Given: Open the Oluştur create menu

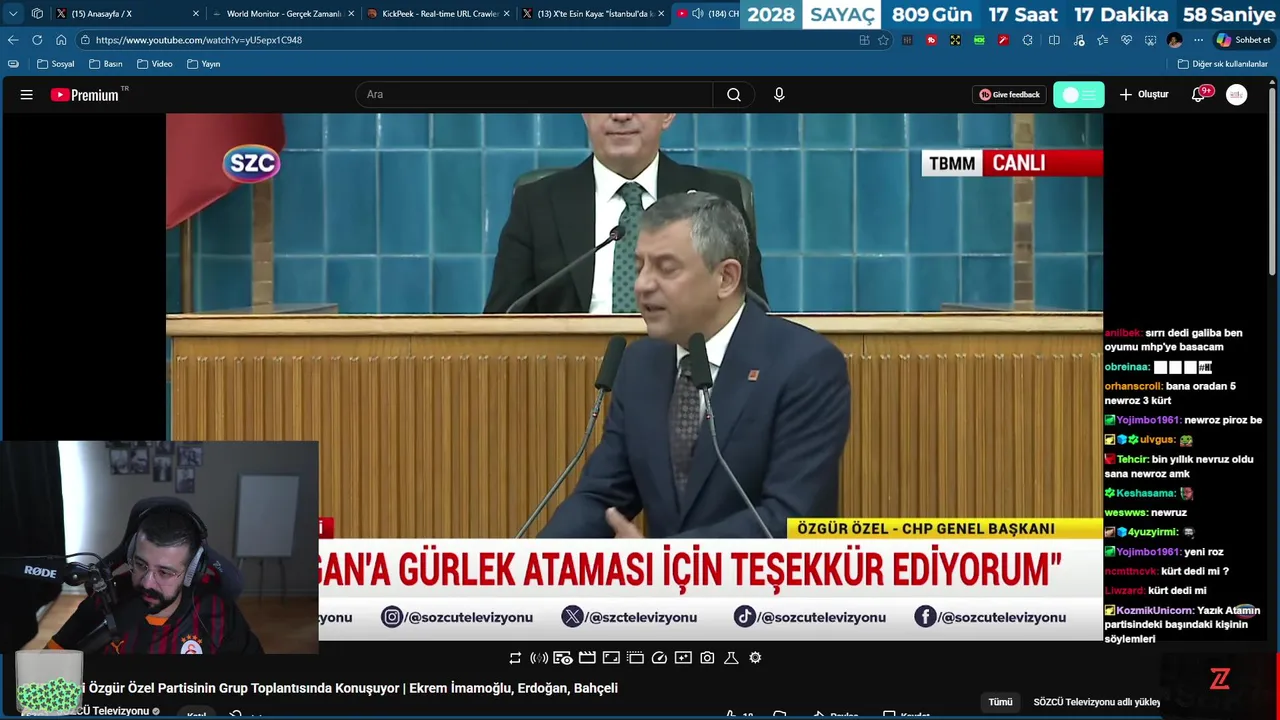Looking at the screenshot, I should 1144,94.
